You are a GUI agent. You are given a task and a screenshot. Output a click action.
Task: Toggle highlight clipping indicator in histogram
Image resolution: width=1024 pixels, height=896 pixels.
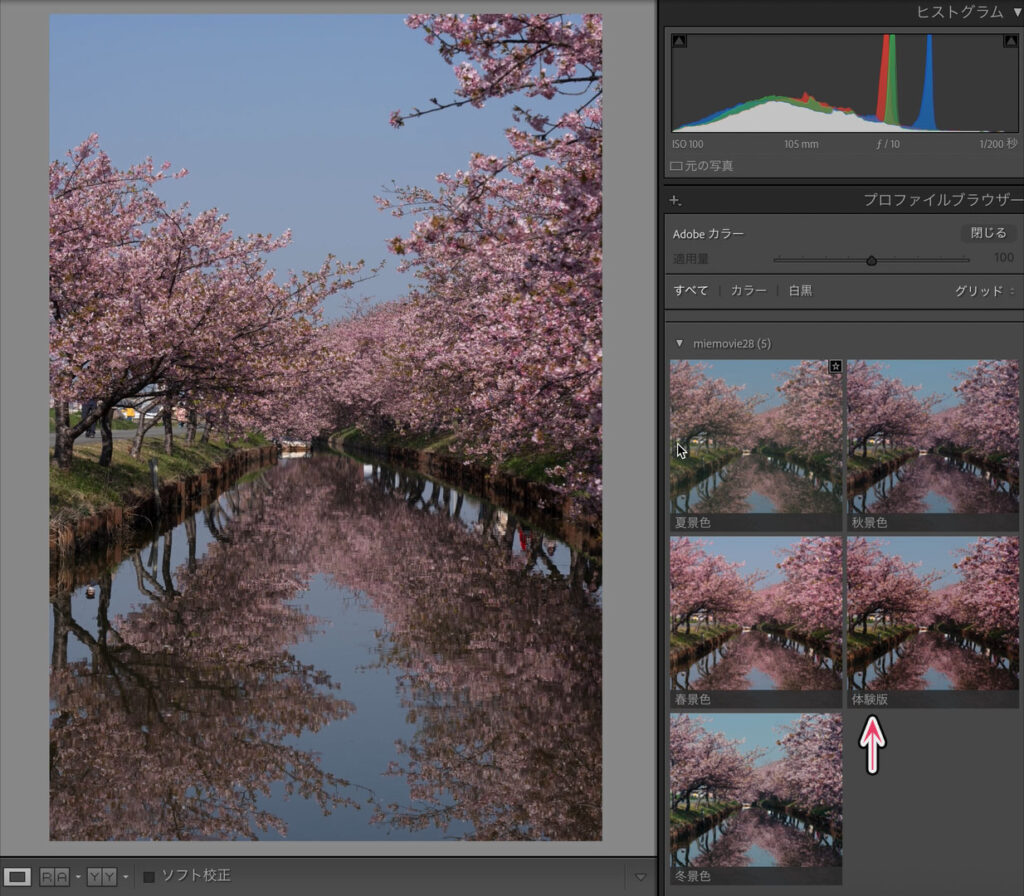1009,41
